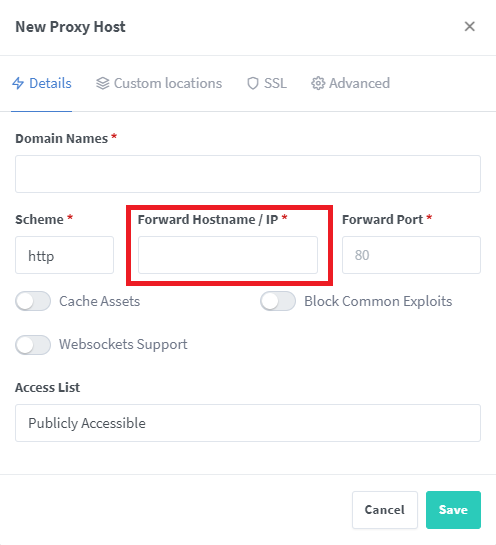The image size is (496, 545).
Task: Click the gear icon beside Advanced
Action: [x=318, y=83]
